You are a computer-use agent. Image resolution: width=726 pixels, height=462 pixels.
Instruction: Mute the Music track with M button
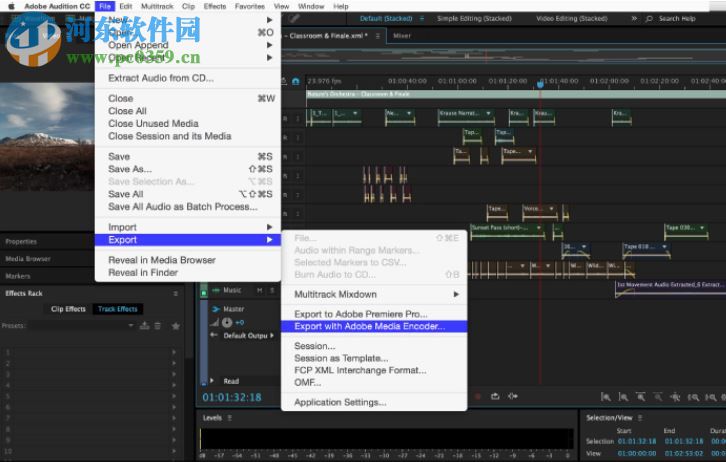pos(260,290)
